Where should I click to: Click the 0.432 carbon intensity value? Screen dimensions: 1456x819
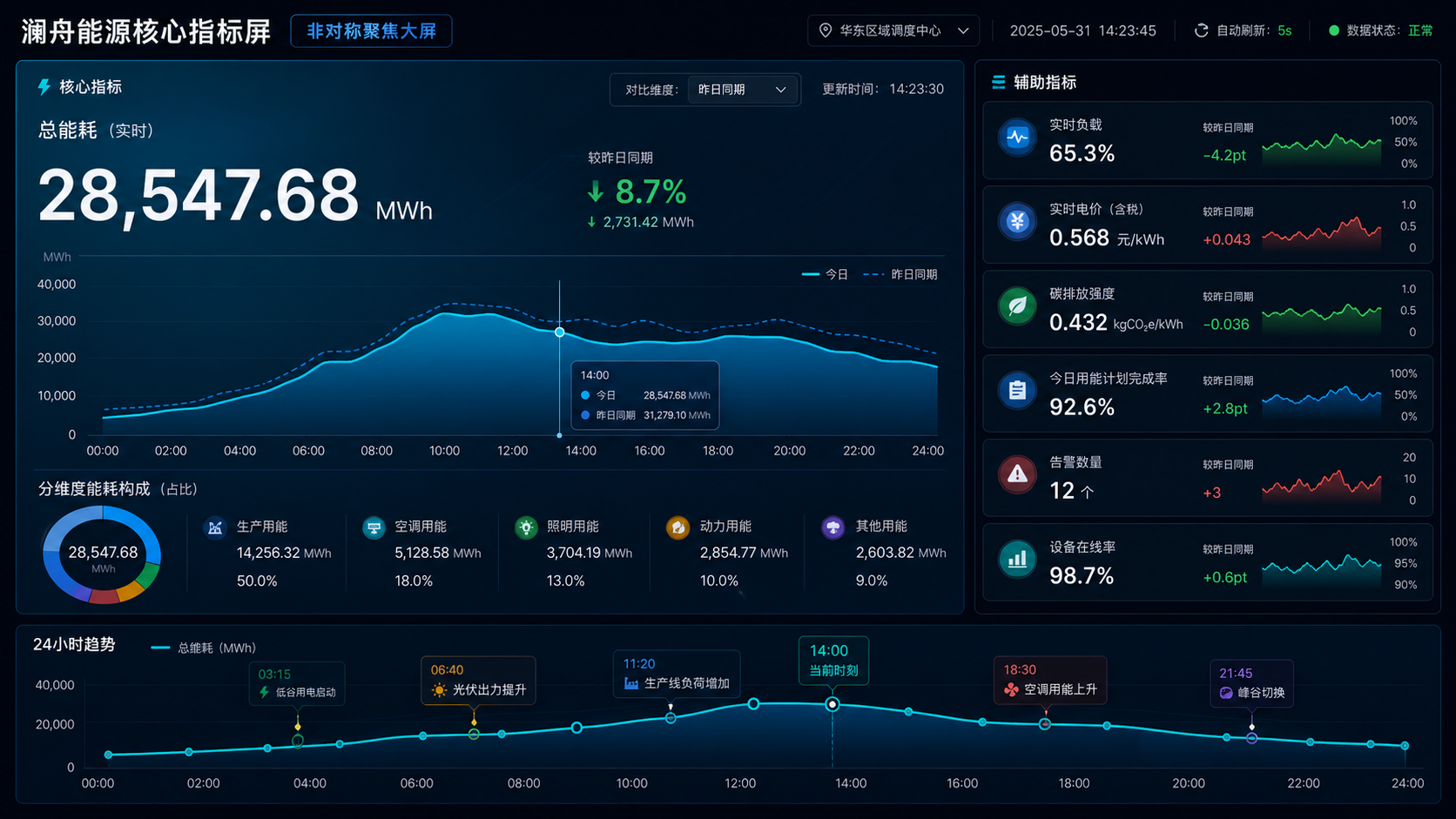tap(1078, 322)
